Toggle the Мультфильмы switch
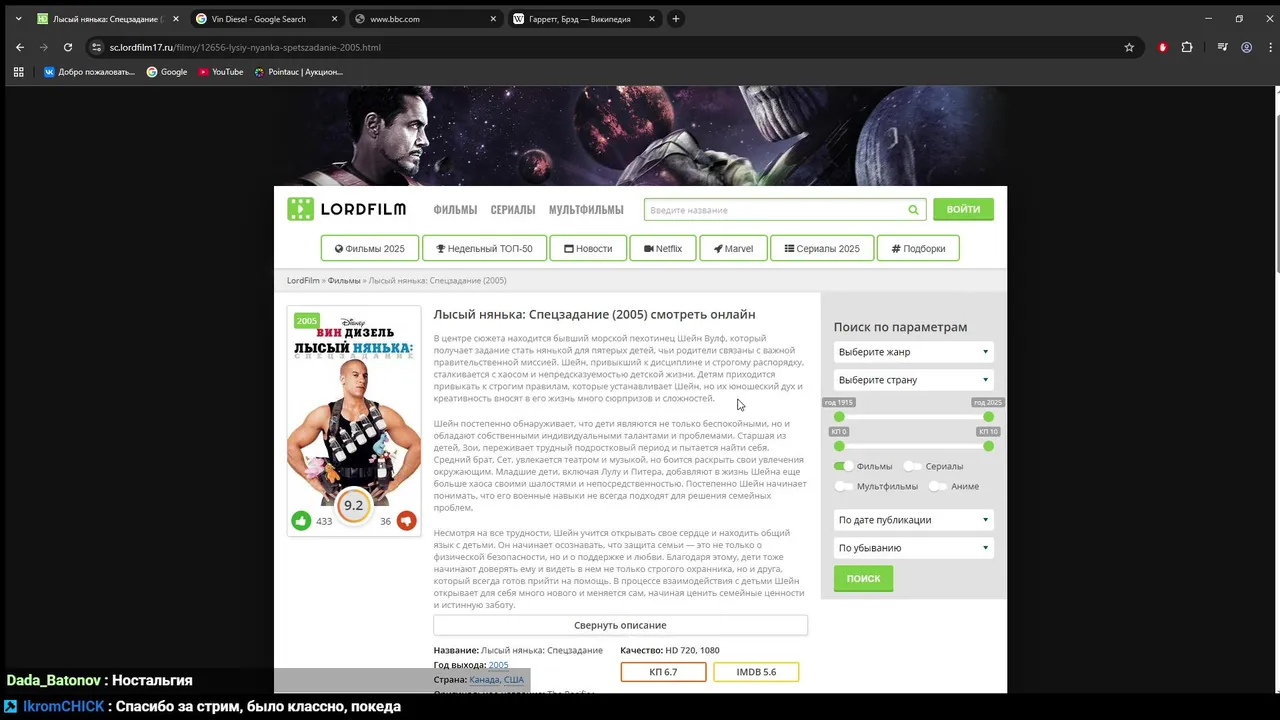 844,486
